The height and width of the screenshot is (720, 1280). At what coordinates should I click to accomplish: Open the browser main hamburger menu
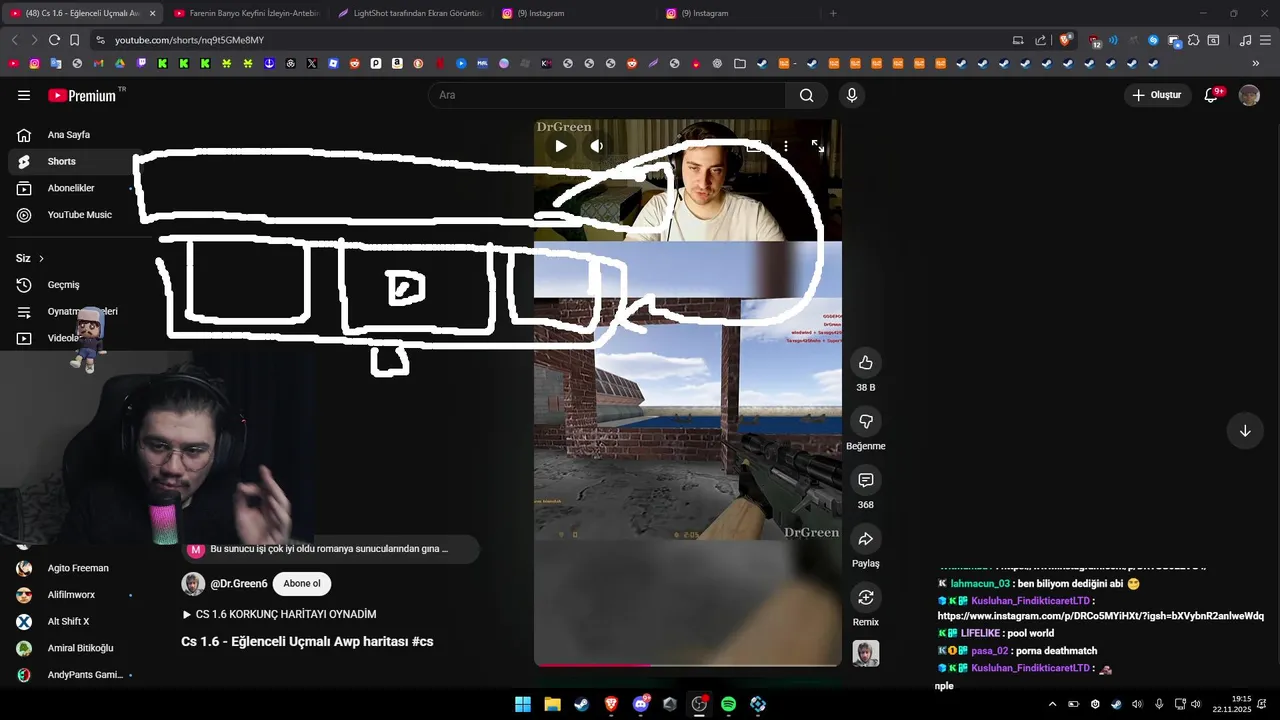click(x=1264, y=40)
